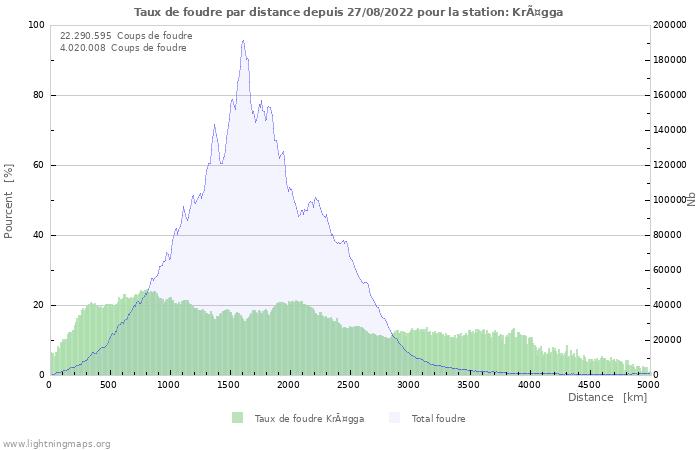The image size is (700, 450).
Task: Click the green Taux de foudre legend swatch
Action: pyautogui.click(x=237, y=418)
